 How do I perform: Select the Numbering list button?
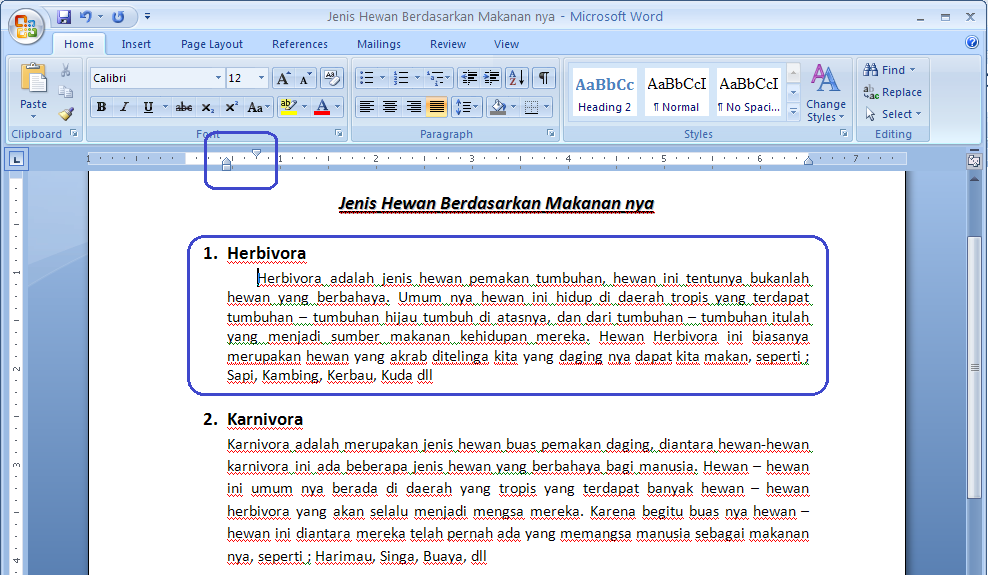(x=401, y=78)
